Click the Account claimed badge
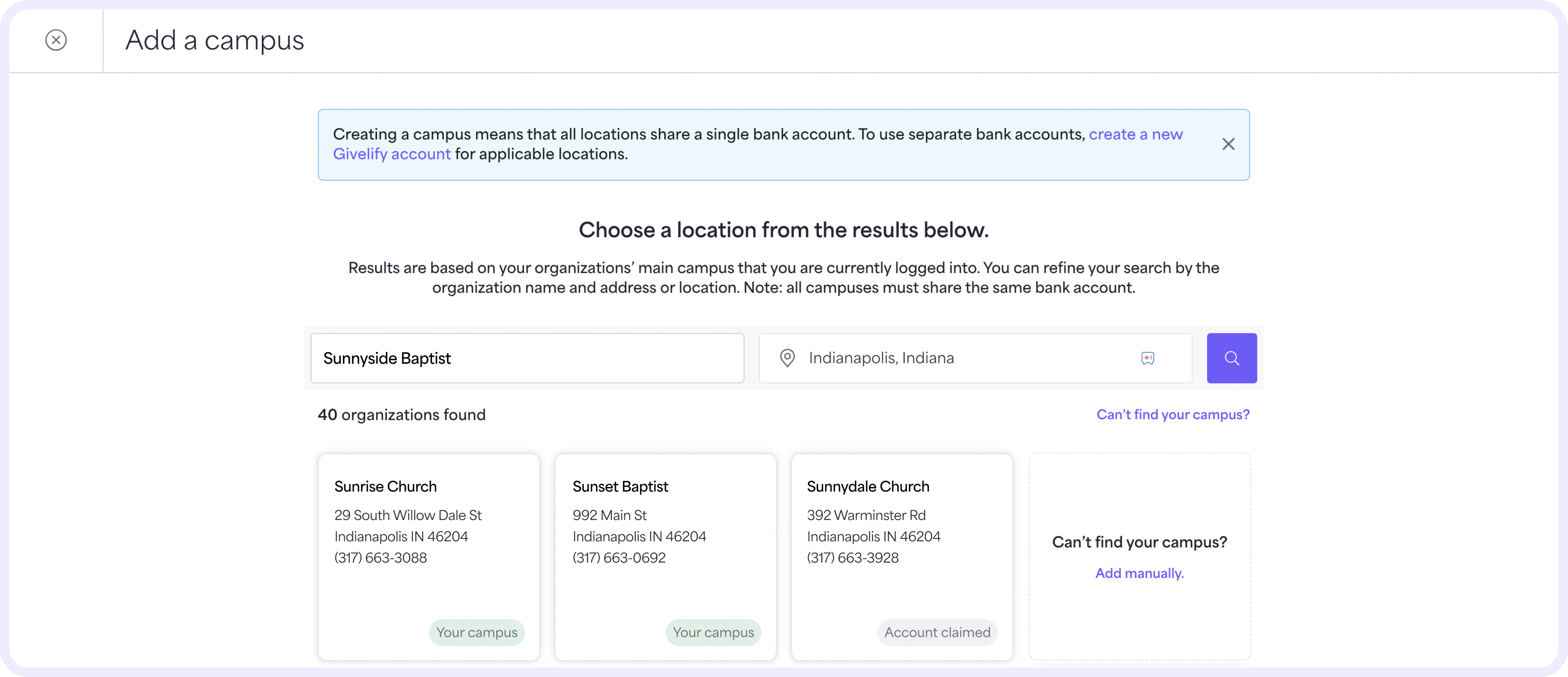 [937, 632]
